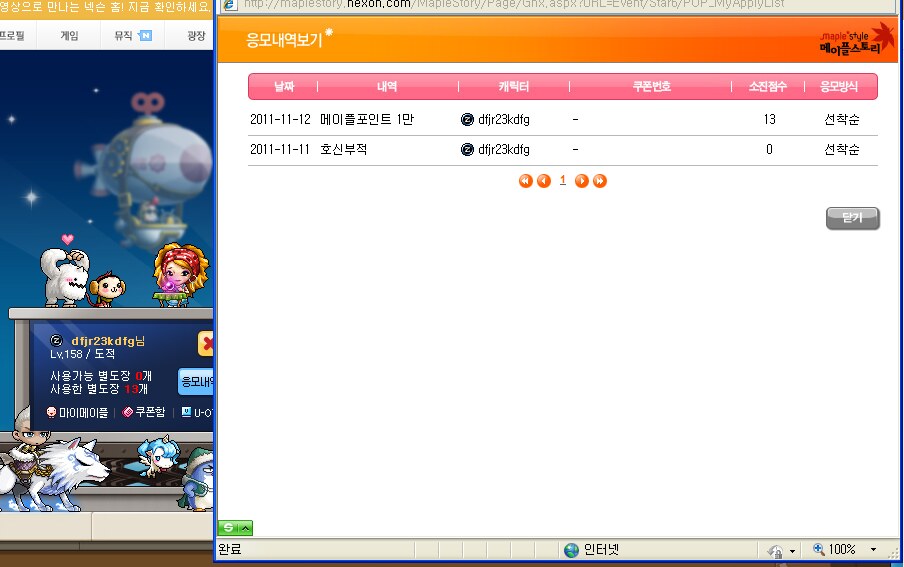
Task: Open the 뮤직 menu in the background page
Action: (123, 36)
